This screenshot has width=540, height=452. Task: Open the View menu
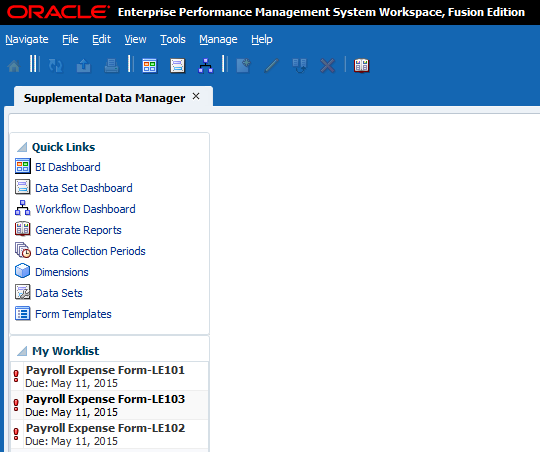(x=135, y=39)
